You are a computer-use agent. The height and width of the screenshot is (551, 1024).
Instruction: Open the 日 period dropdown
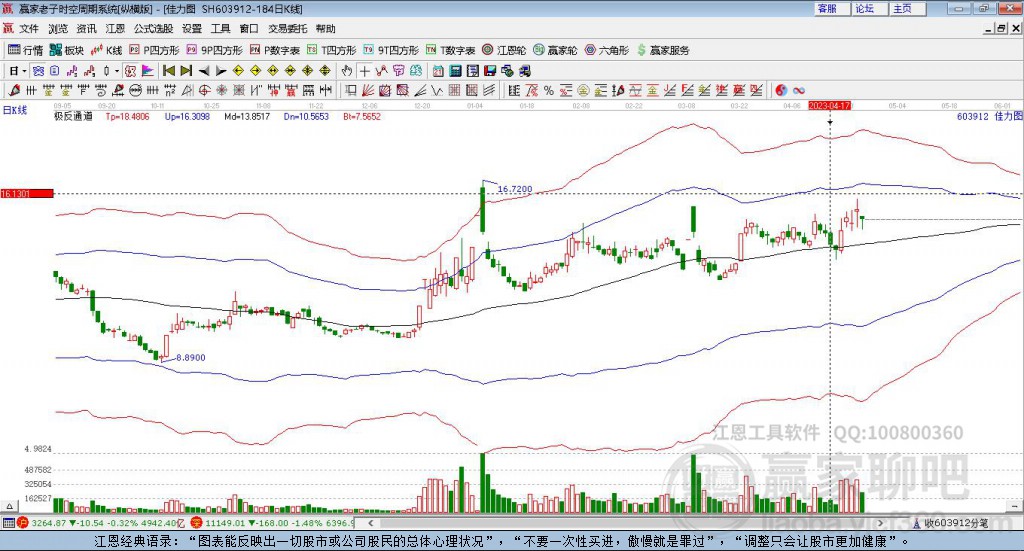point(18,71)
